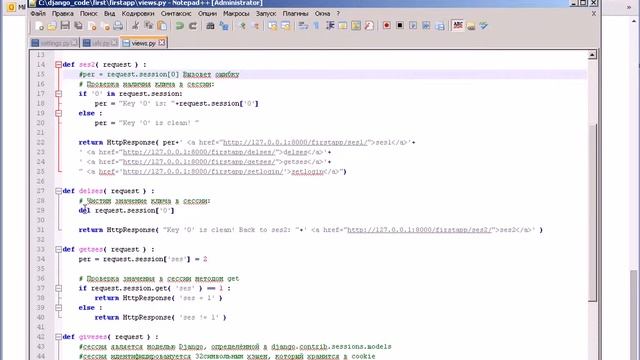Close the current document via toolbar icon
This screenshot has width=640, height=360.
92,26
